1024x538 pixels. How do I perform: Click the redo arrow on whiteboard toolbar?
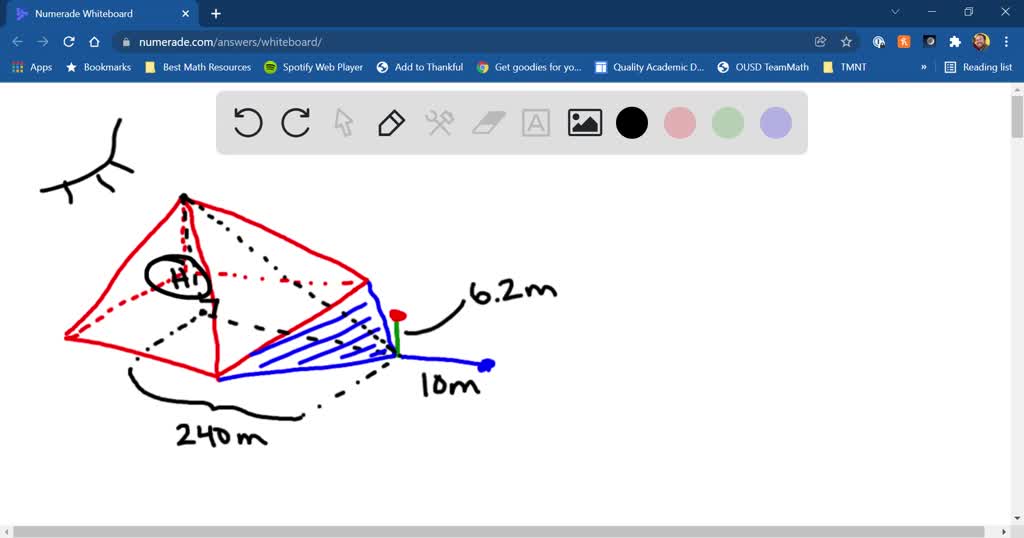click(x=296, y=123)
